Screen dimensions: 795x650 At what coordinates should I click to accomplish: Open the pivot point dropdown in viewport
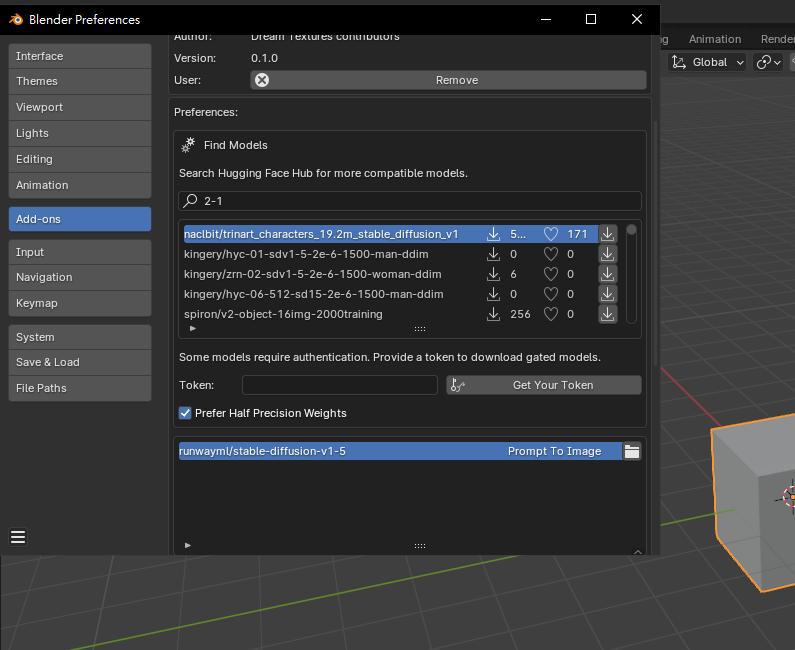coord(769,62)
